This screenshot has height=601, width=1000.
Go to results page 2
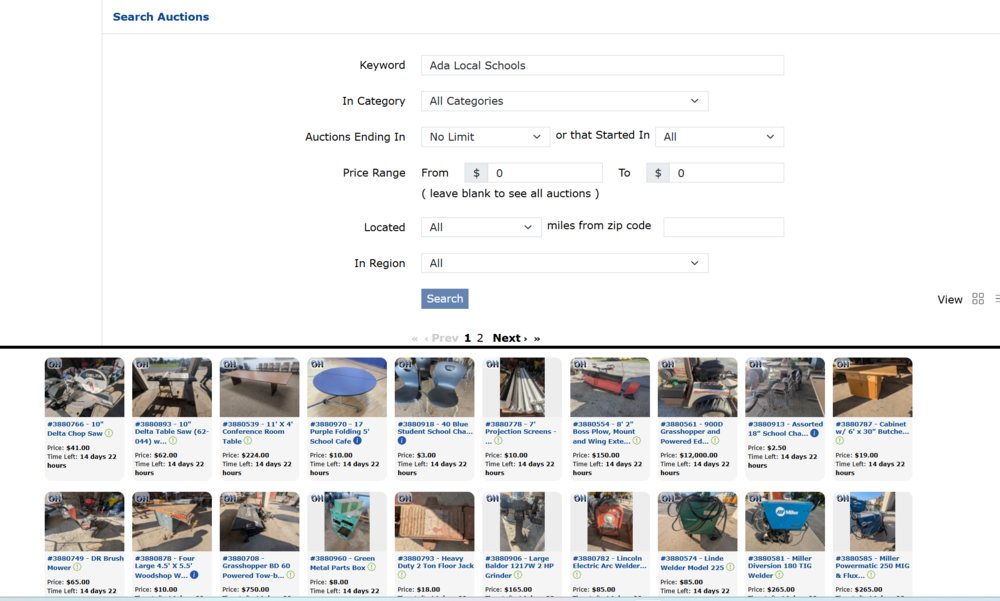(480, 338)
